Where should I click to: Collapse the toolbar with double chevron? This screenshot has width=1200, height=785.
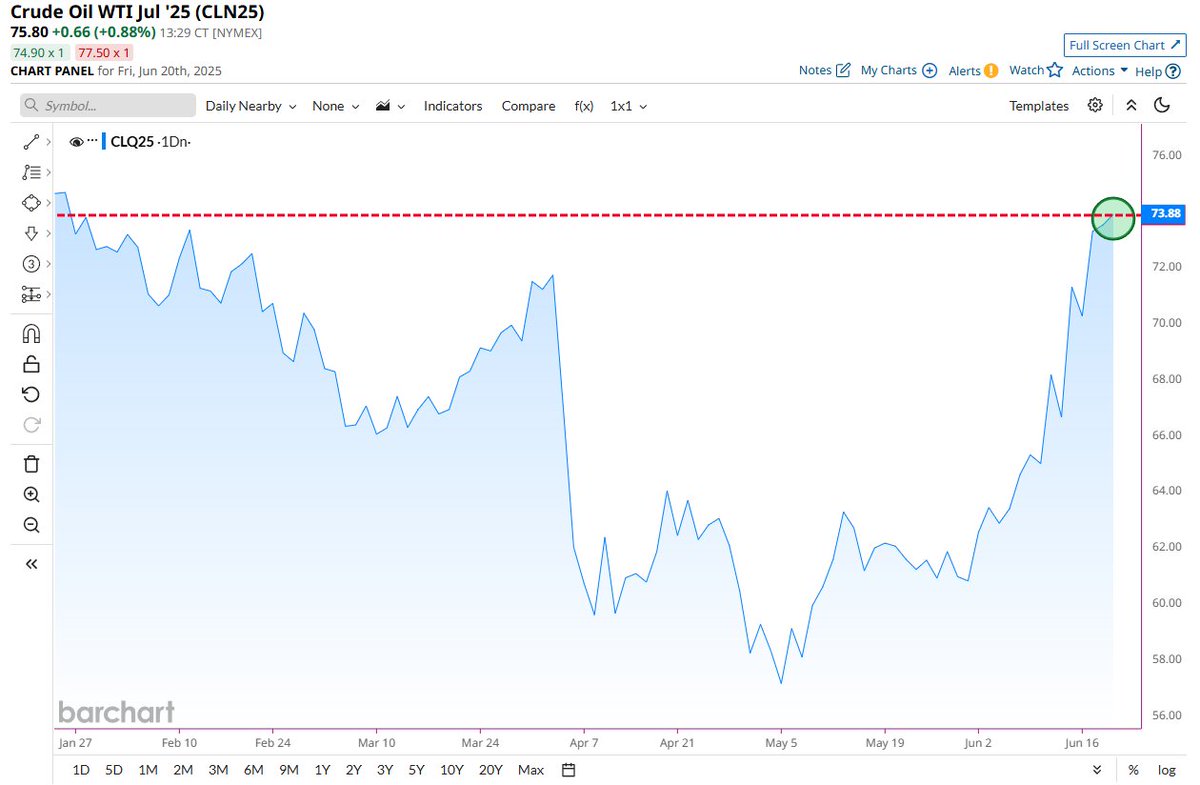1131,105
